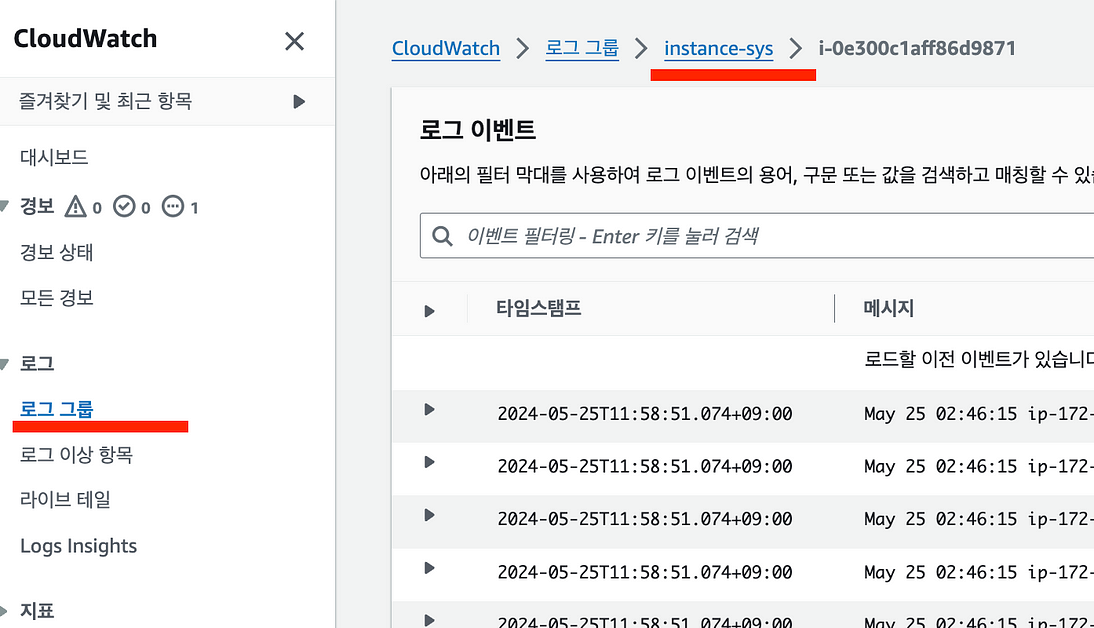Viewport: 1094px width, 628px height.
Task: Click the OK checkmark alarm icon
Action: click(124, 207)
